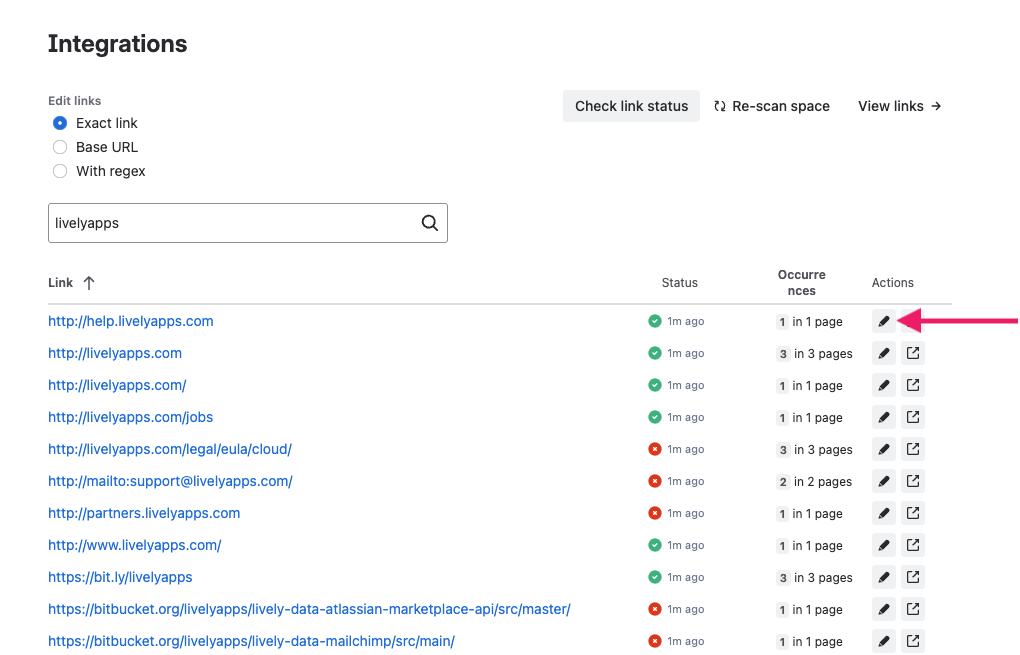Click the edit pencil on the bitbucket marketplace-api row

883,609
